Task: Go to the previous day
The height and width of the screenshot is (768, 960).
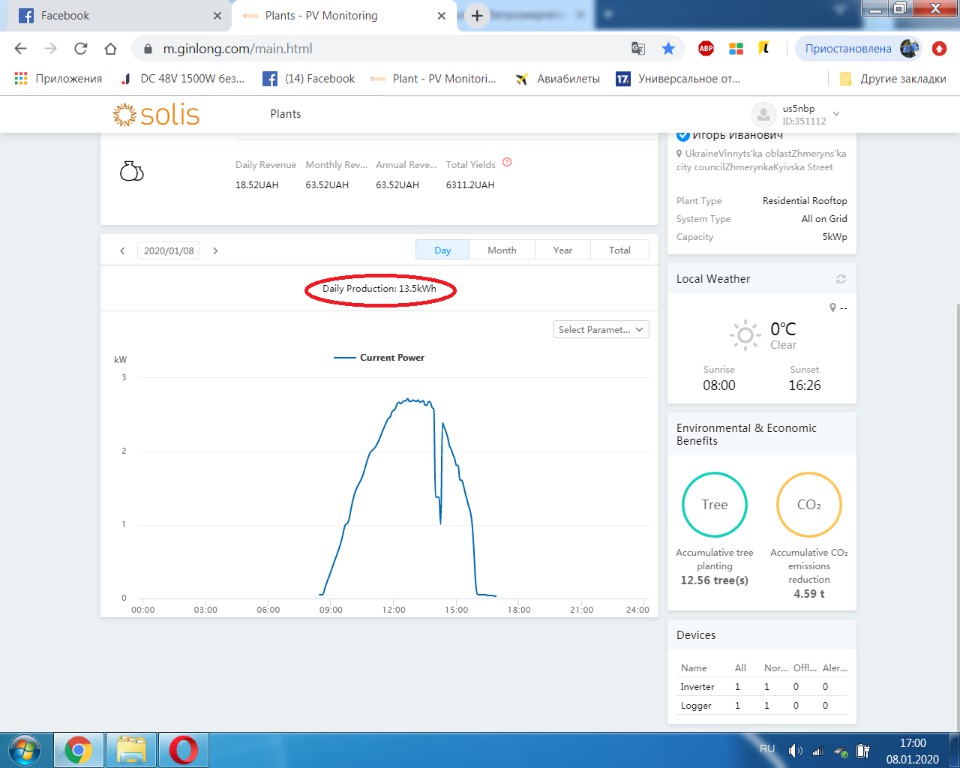Action: pyautogui.click(x=123, y=251)
